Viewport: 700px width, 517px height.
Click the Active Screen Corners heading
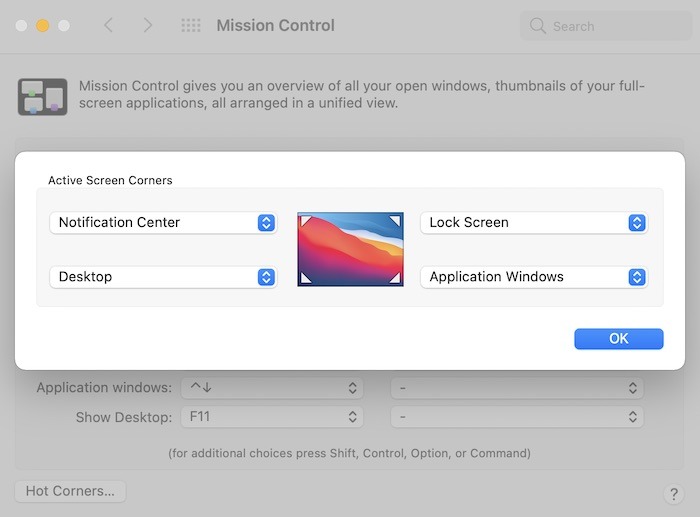click(110, 180)
